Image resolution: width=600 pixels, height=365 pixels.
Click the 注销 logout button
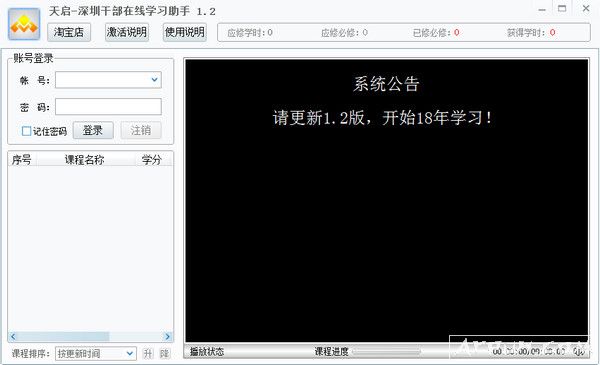141,130
